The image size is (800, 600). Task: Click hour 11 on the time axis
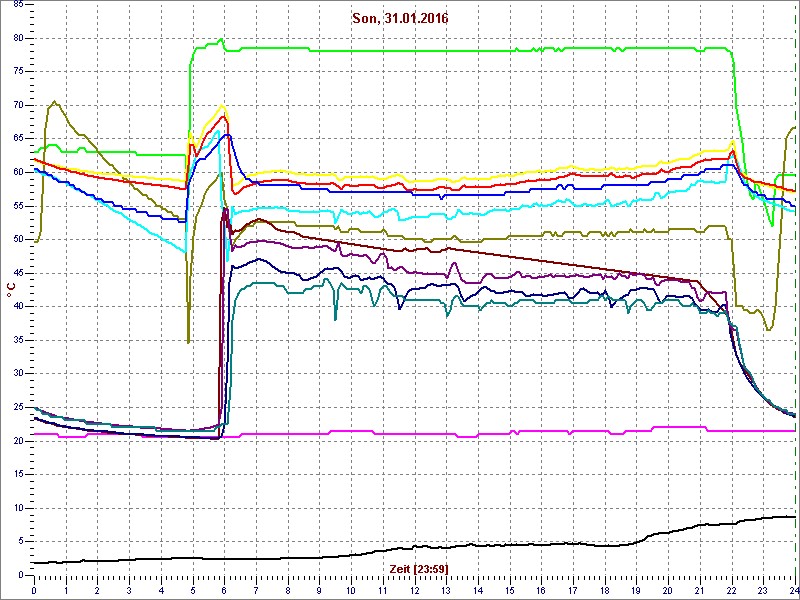pos(383,589)
